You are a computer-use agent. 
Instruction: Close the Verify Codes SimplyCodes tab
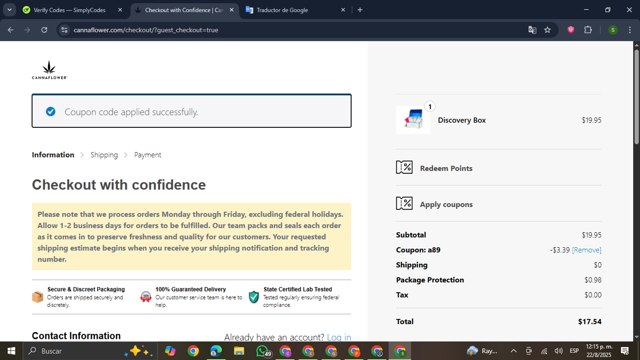[120, 10]
